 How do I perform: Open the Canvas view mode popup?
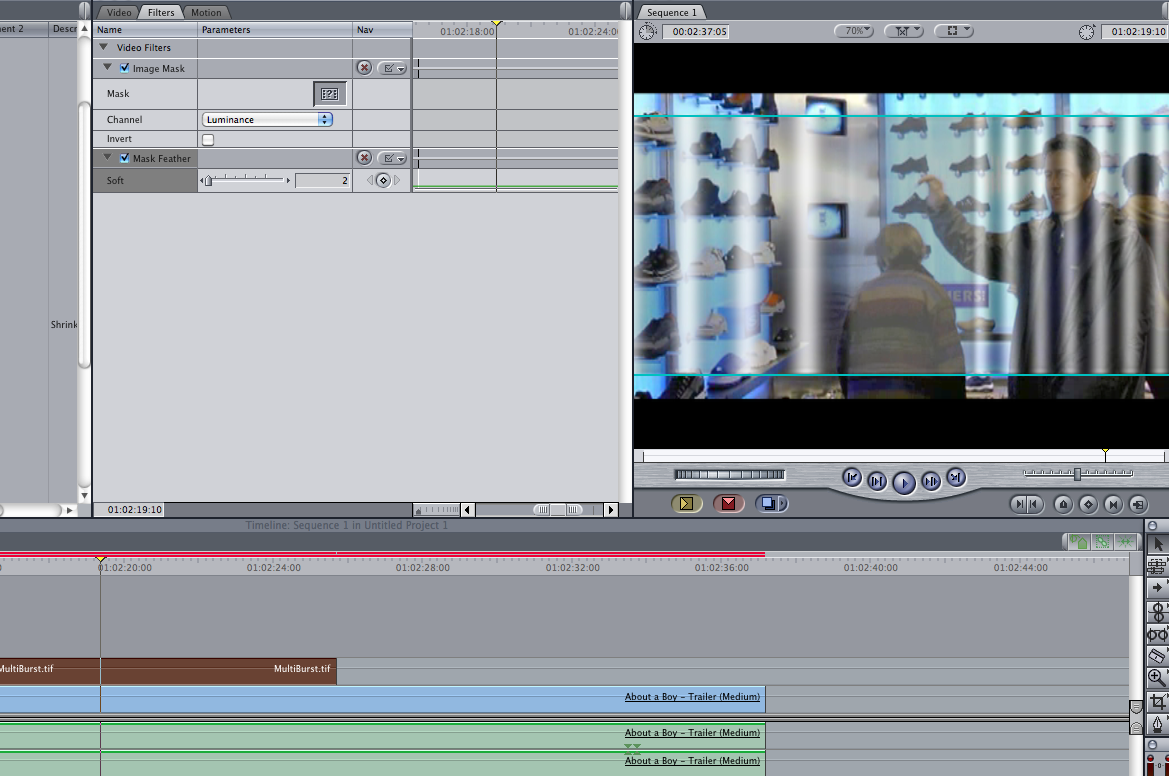[x=954, y=31]
